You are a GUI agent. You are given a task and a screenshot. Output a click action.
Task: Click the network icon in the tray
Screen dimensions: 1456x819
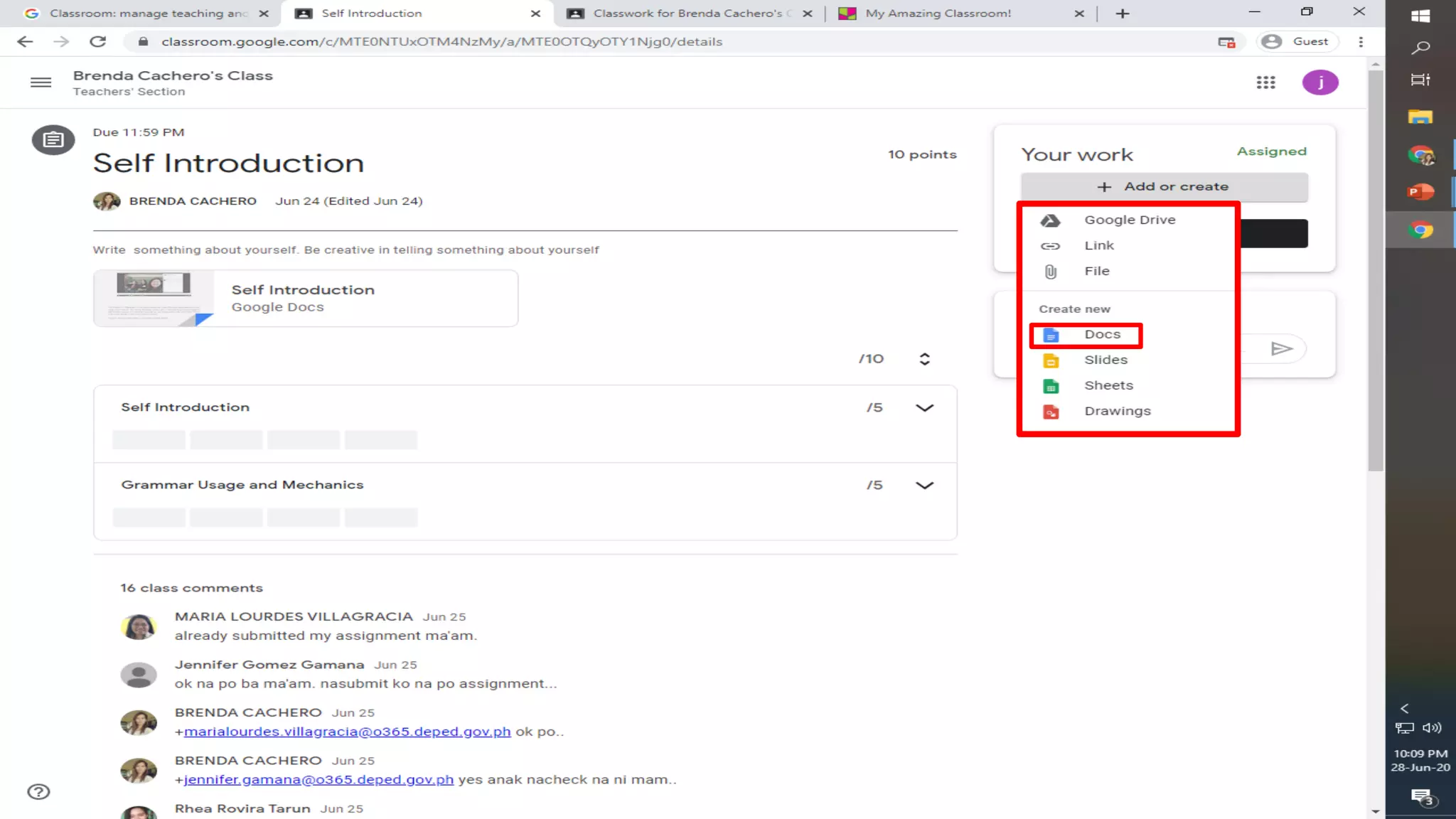pos(1404,727)
